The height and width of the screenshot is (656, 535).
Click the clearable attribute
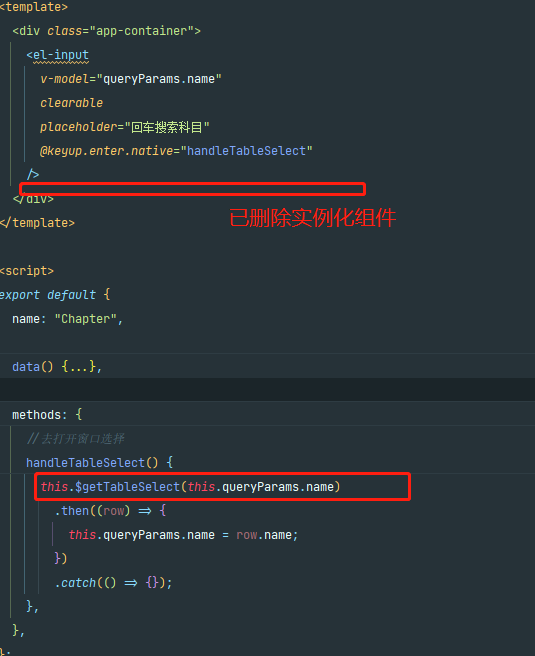tap(72, 103)
